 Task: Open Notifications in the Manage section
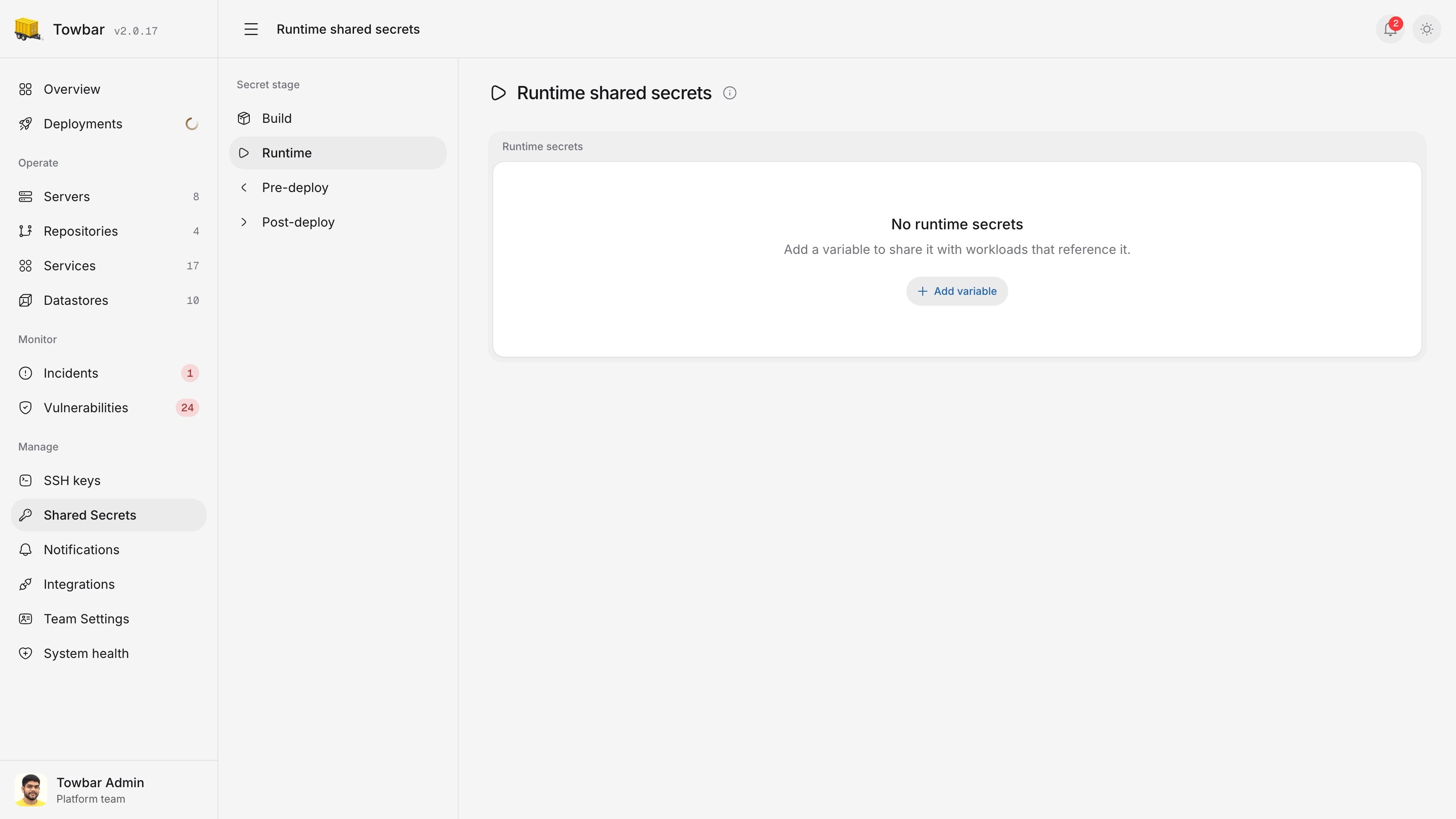pos(109,549)
